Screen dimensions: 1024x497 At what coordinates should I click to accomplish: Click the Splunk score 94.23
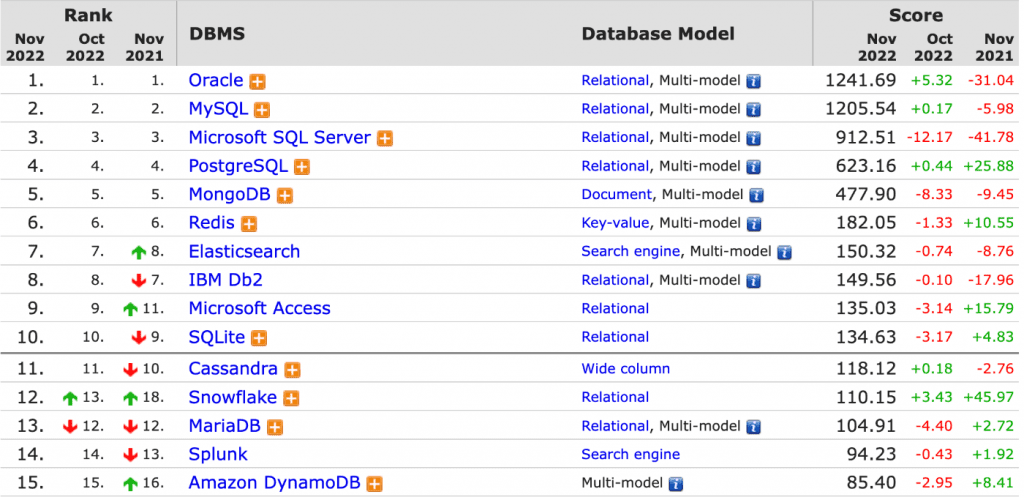click(x=872, y=455)
